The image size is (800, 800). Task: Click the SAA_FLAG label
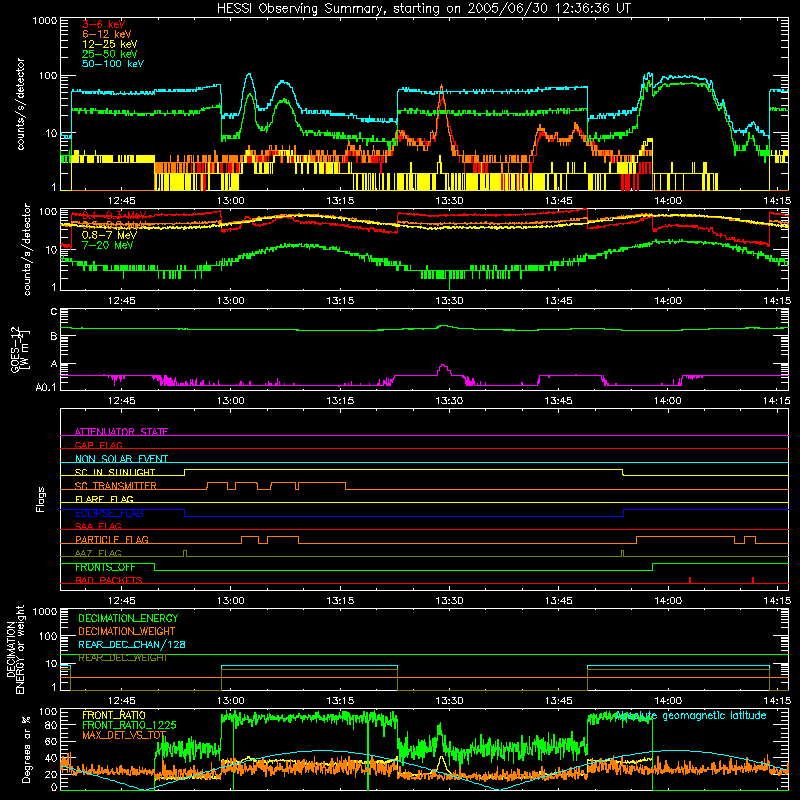coord(98,526)
